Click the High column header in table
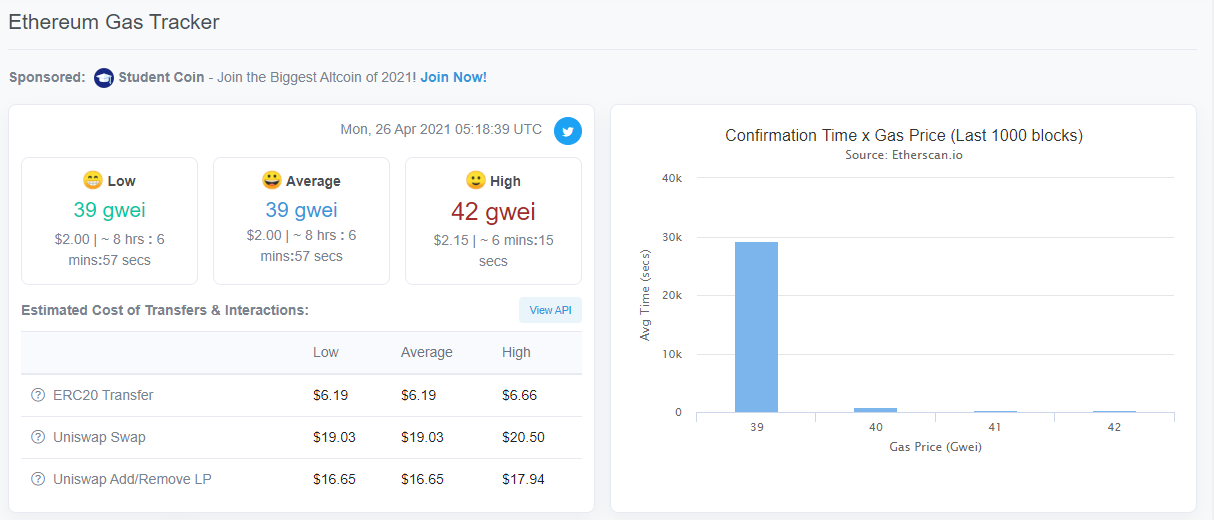 click(x=516, y=352)
